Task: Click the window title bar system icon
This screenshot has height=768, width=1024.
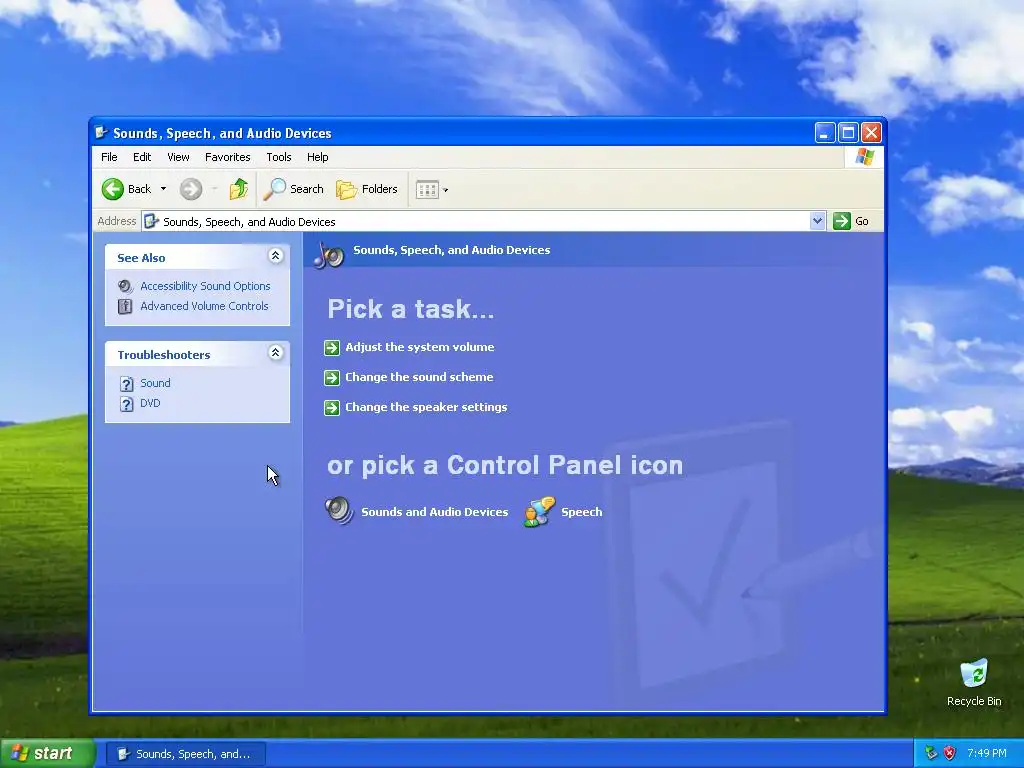Action: pos(101,133)
